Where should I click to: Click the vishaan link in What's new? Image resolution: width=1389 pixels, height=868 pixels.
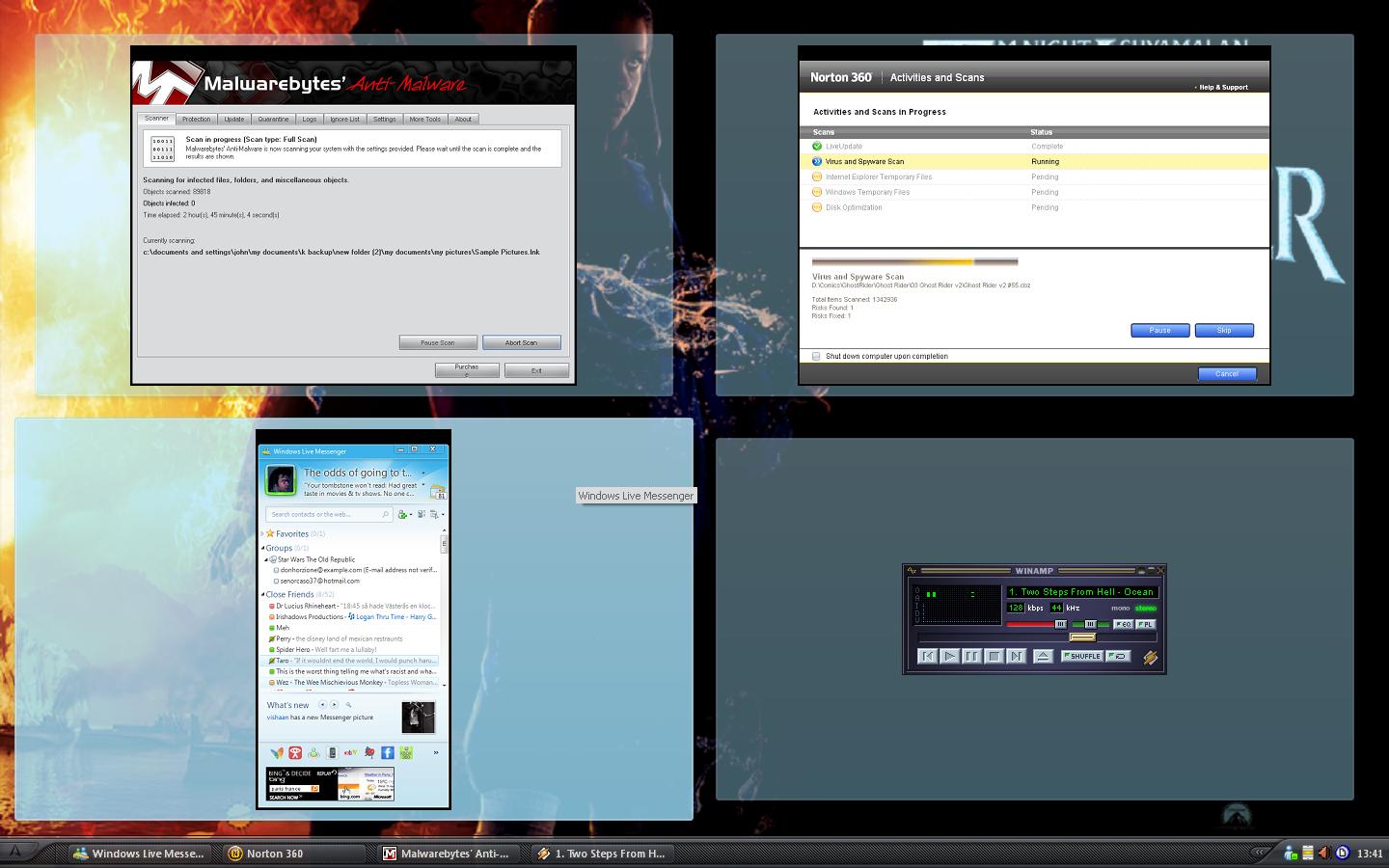coord(278,717)
